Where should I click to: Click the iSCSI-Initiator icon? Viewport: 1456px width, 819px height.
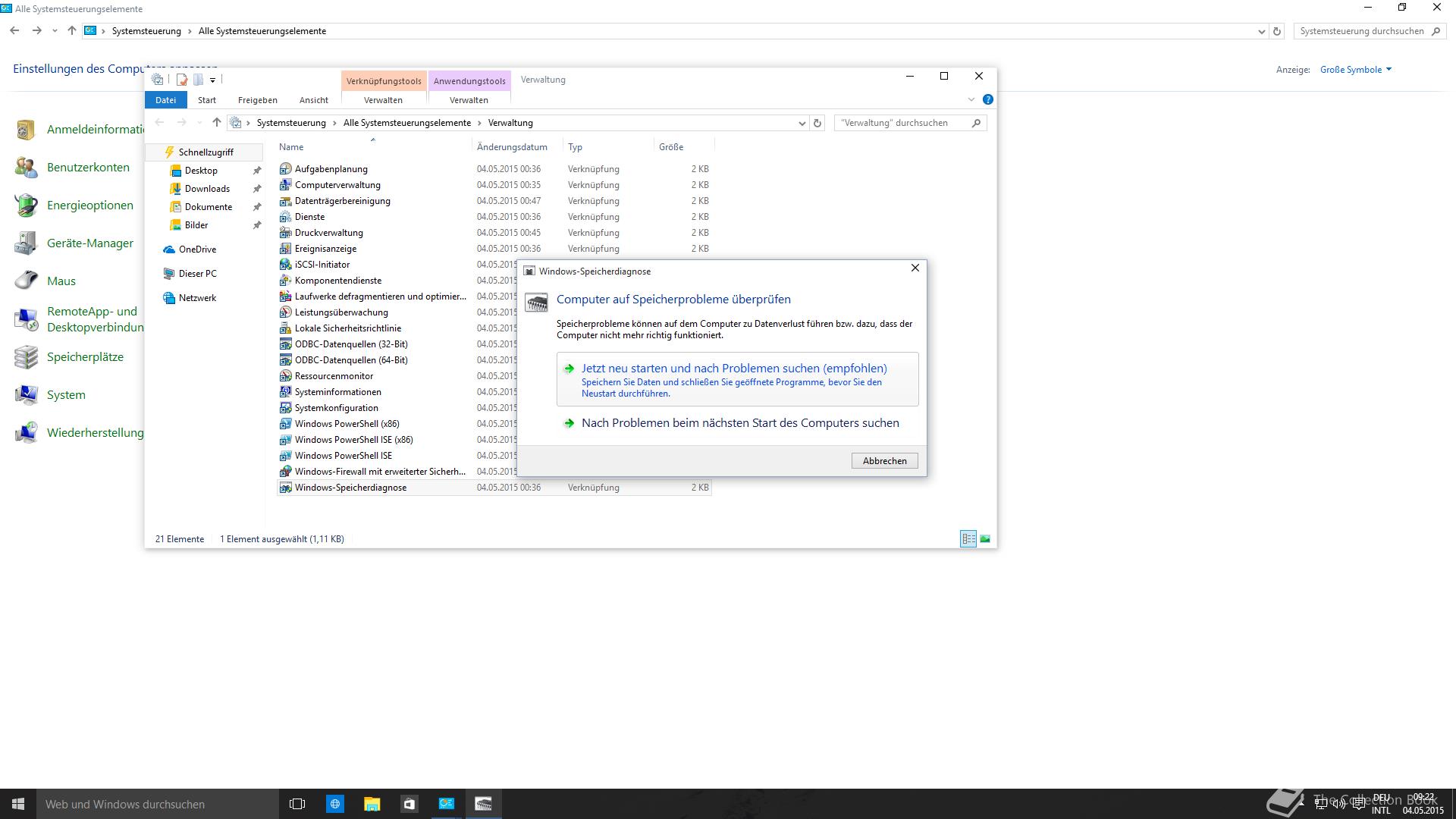coord(285,265)
